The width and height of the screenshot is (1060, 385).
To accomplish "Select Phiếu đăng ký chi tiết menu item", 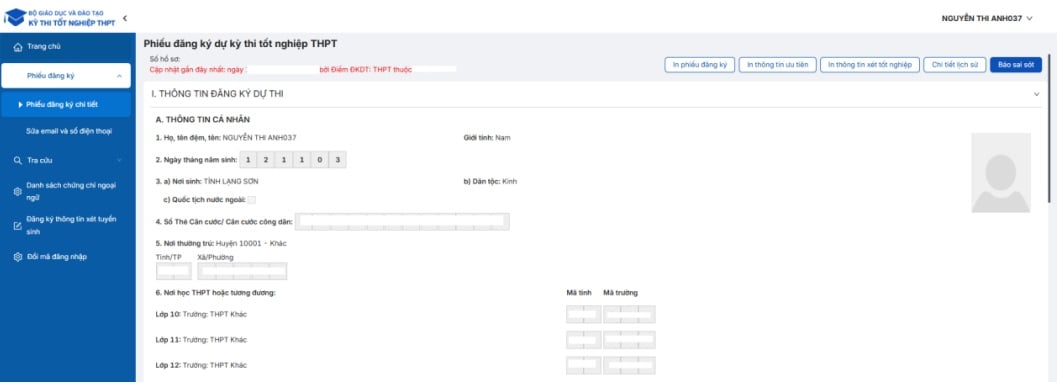I will (x=66, y=105).
